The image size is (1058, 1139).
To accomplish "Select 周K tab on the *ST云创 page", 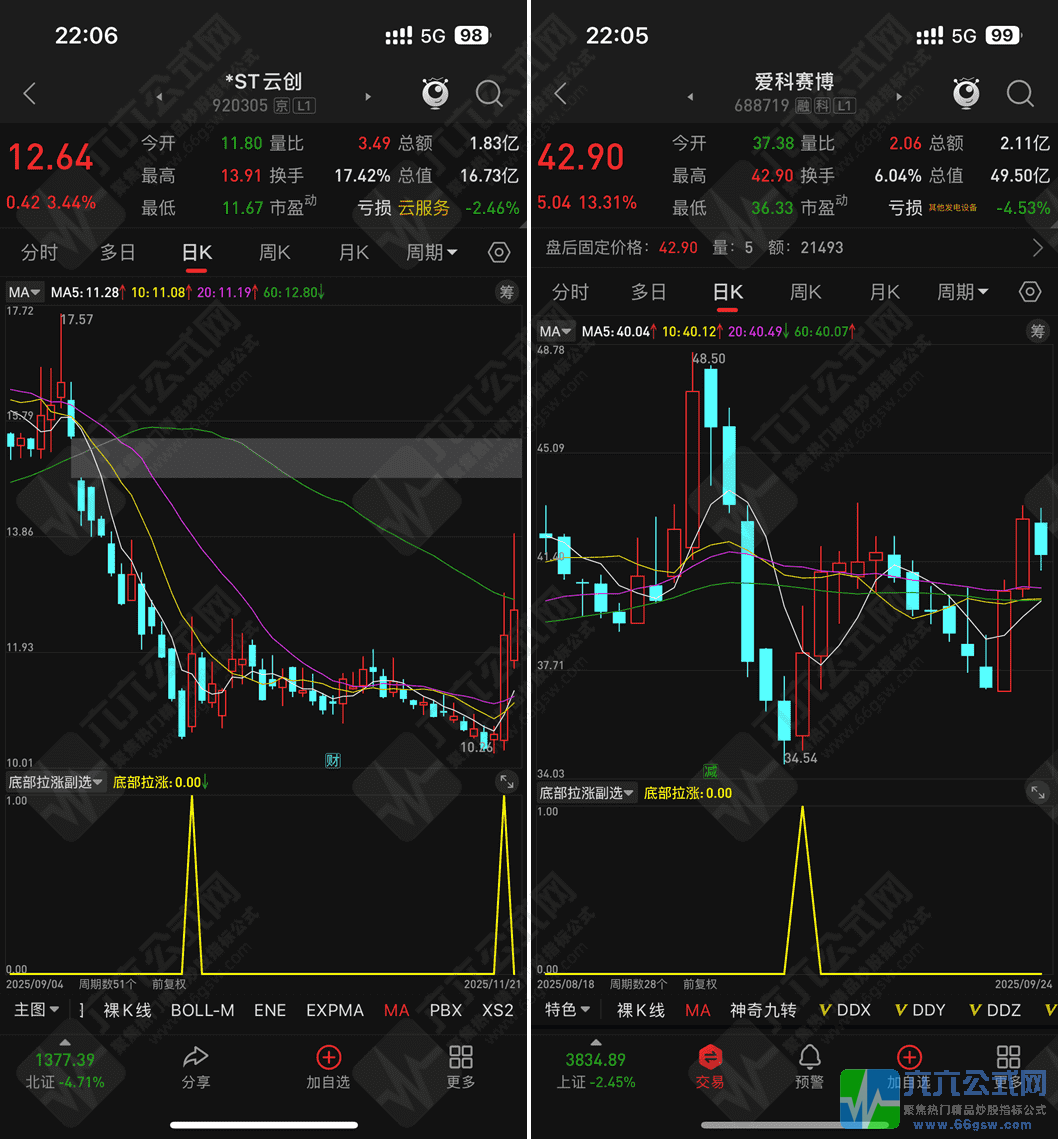I will 275,253.
